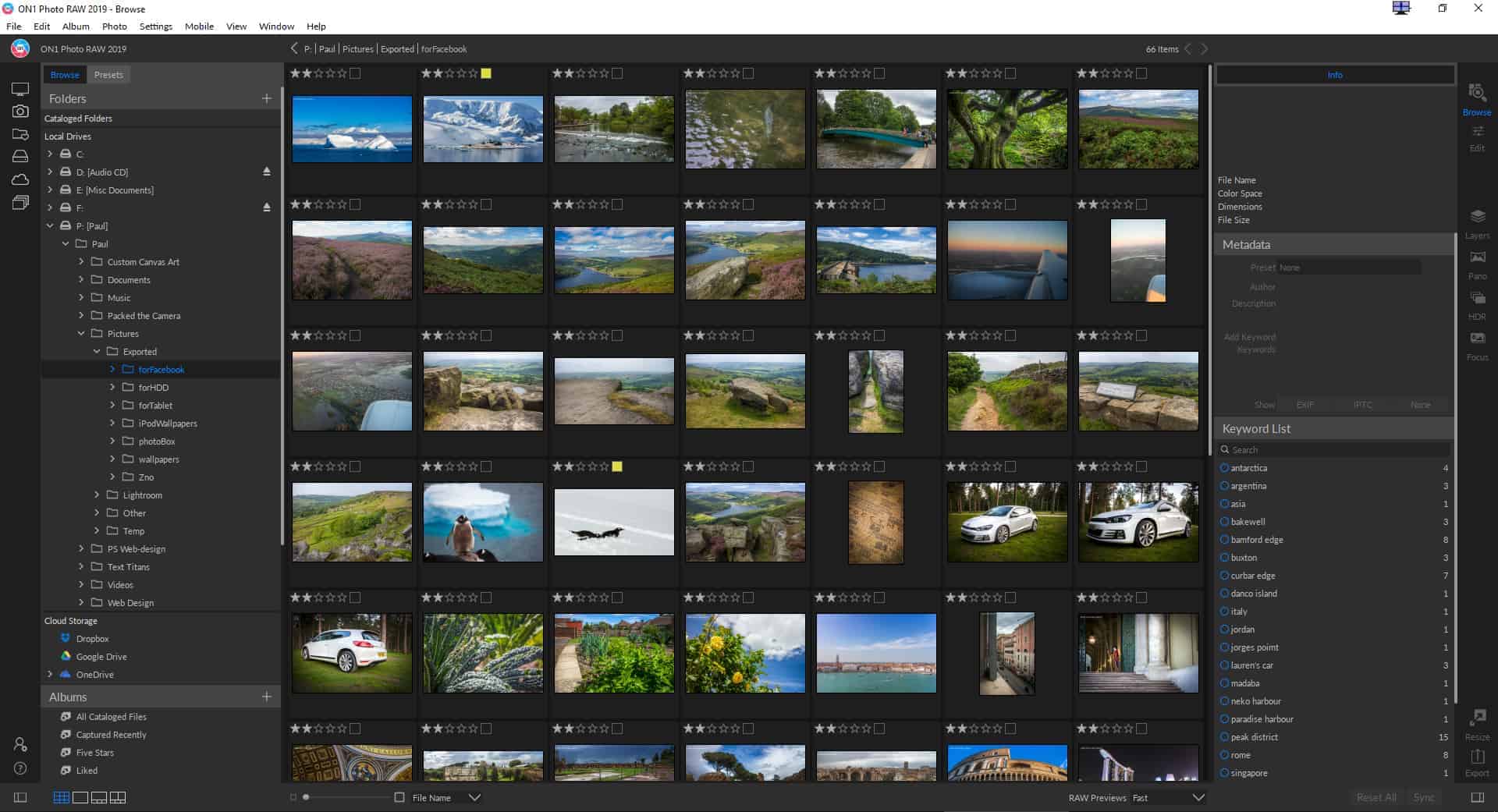This screenshot has height=812, width=1498.
Task: Switch to the Presets tab
Action: click(x=108, y=74)
